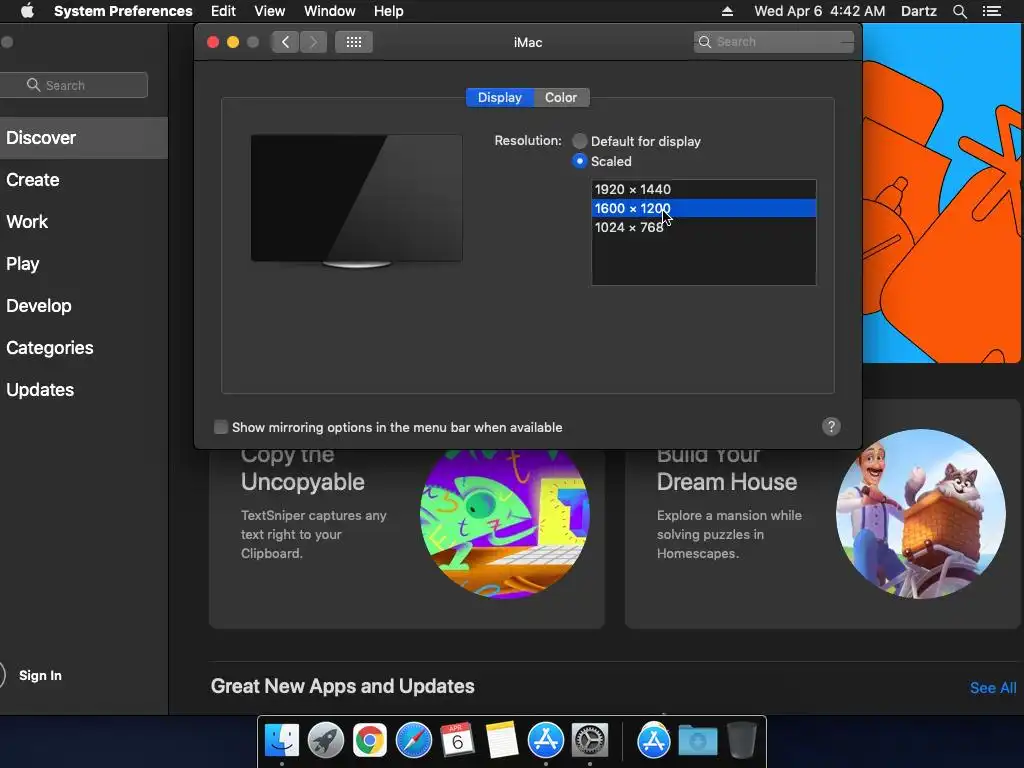This screenshot has height=768, width=1024.
Task: Open the System Preferences menu
Action: click(123, 11)
